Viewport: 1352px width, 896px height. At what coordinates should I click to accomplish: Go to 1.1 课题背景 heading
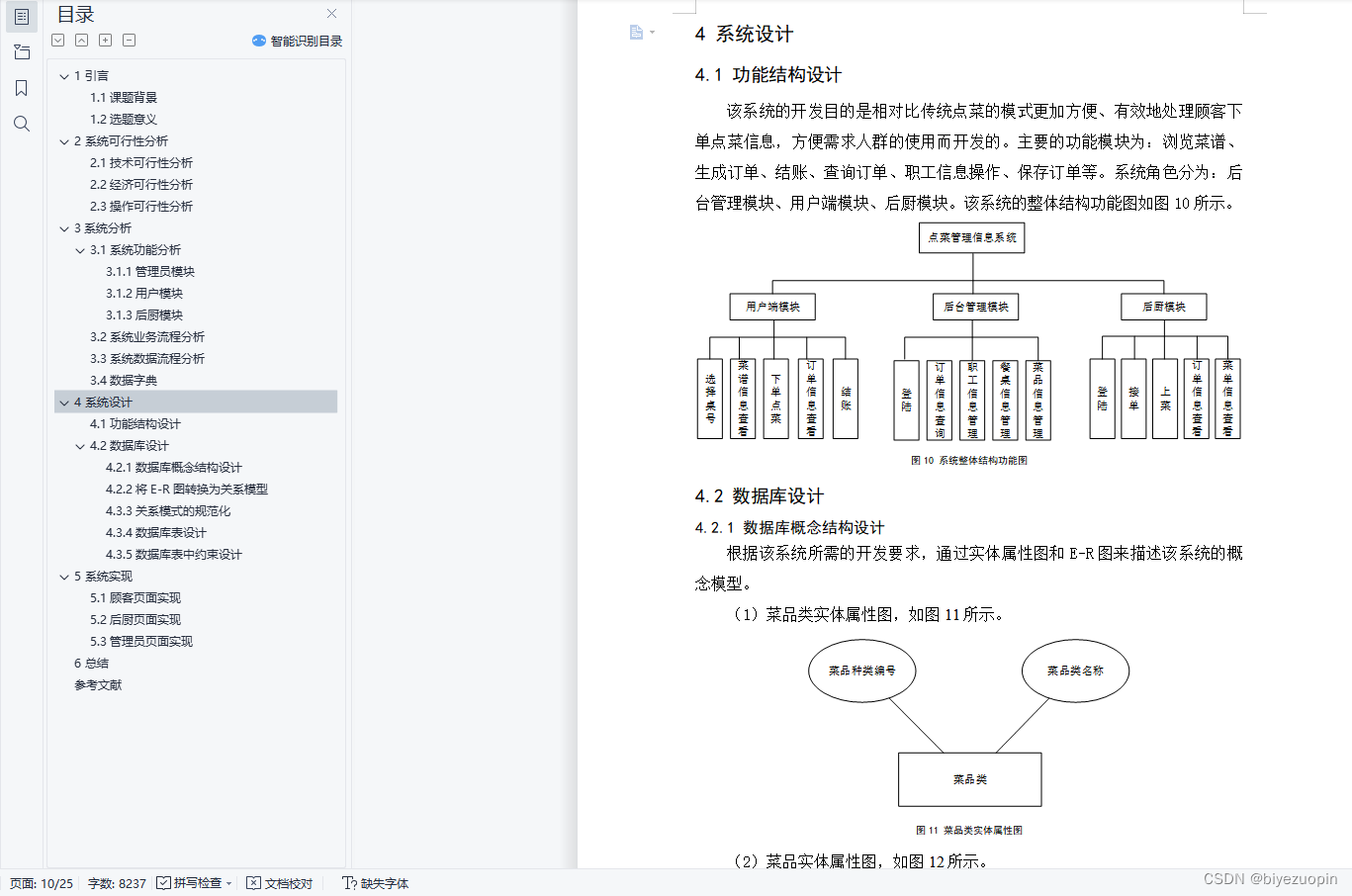point(124,98)
